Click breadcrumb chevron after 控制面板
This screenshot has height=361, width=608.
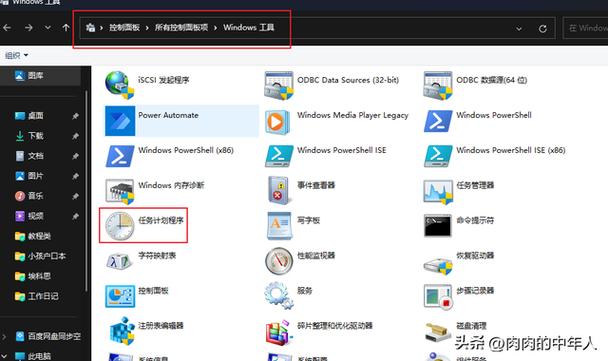pyautogui.click(x=147, y=28)
